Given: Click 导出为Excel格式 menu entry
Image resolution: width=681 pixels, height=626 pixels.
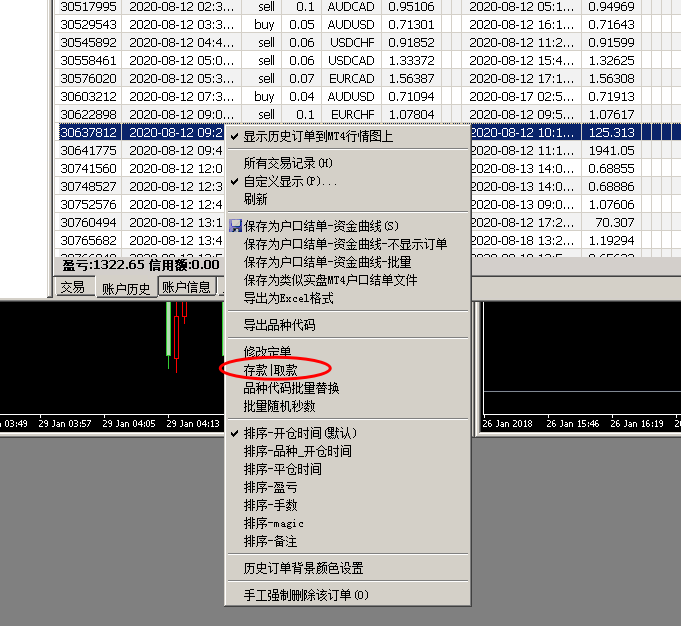Looking at the screenshot, I should (288, 298).
